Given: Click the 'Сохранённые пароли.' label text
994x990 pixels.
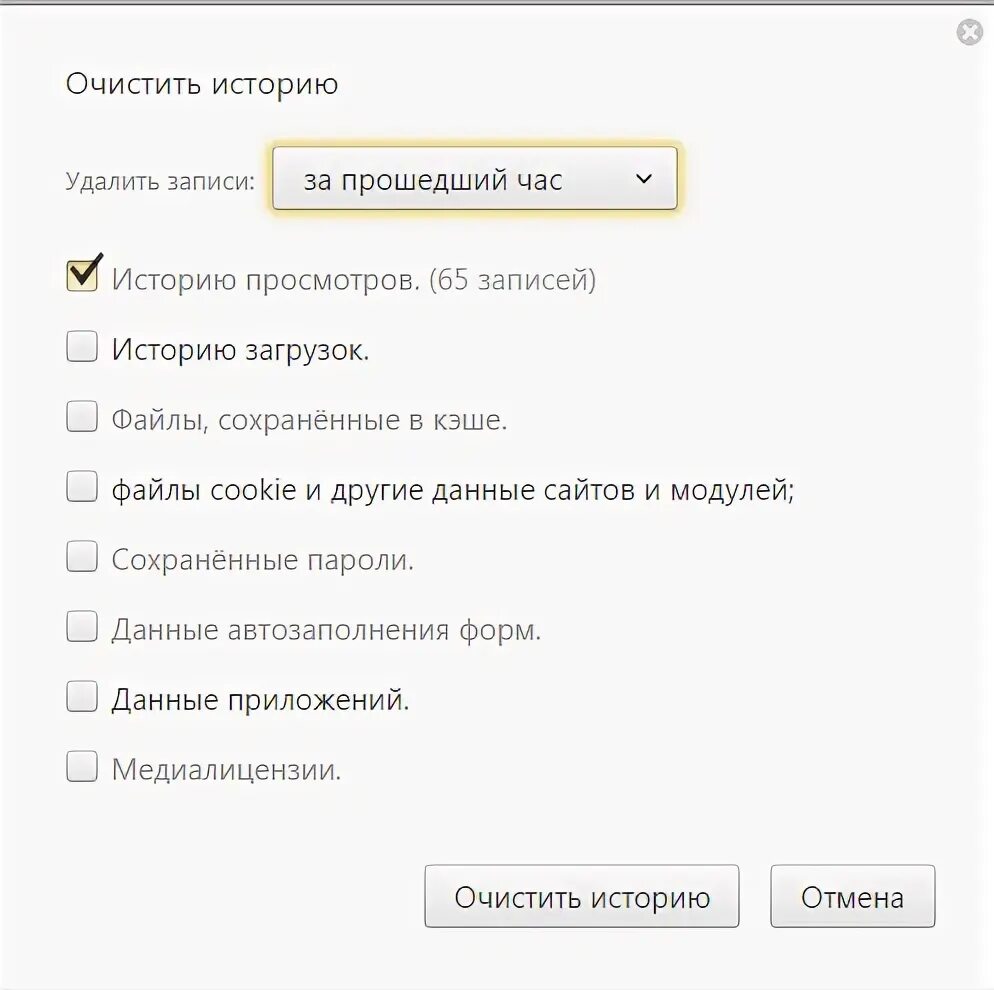Looking at the screenshot, I should (x=262, y=560).
